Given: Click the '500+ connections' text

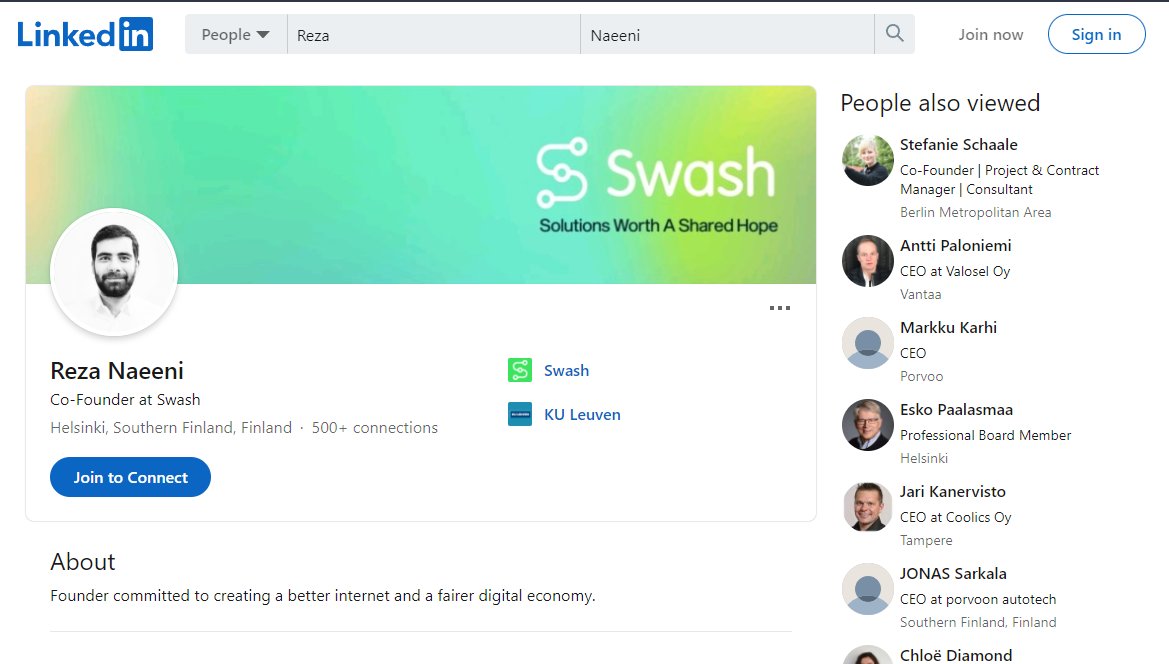Looking at the screenshot, I should (x=375, y=428).
